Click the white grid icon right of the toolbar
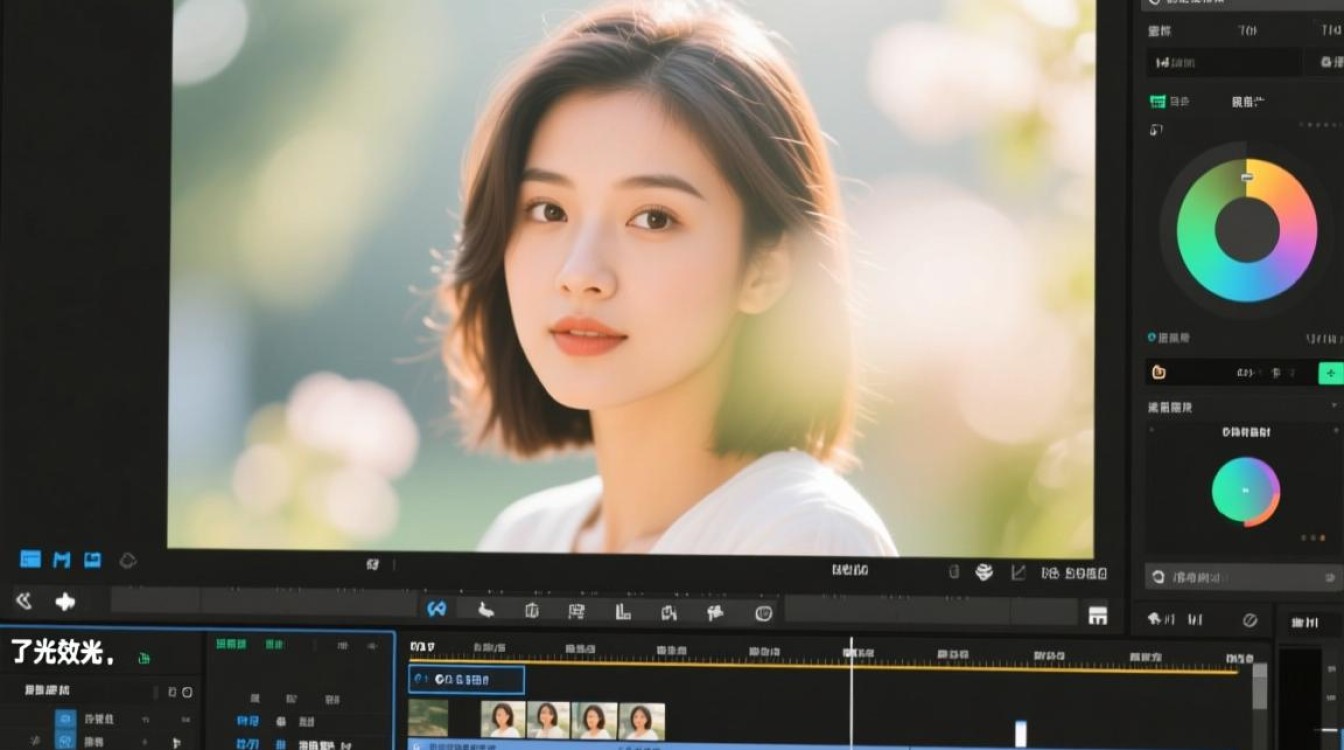 click(x=1098, y=615)
